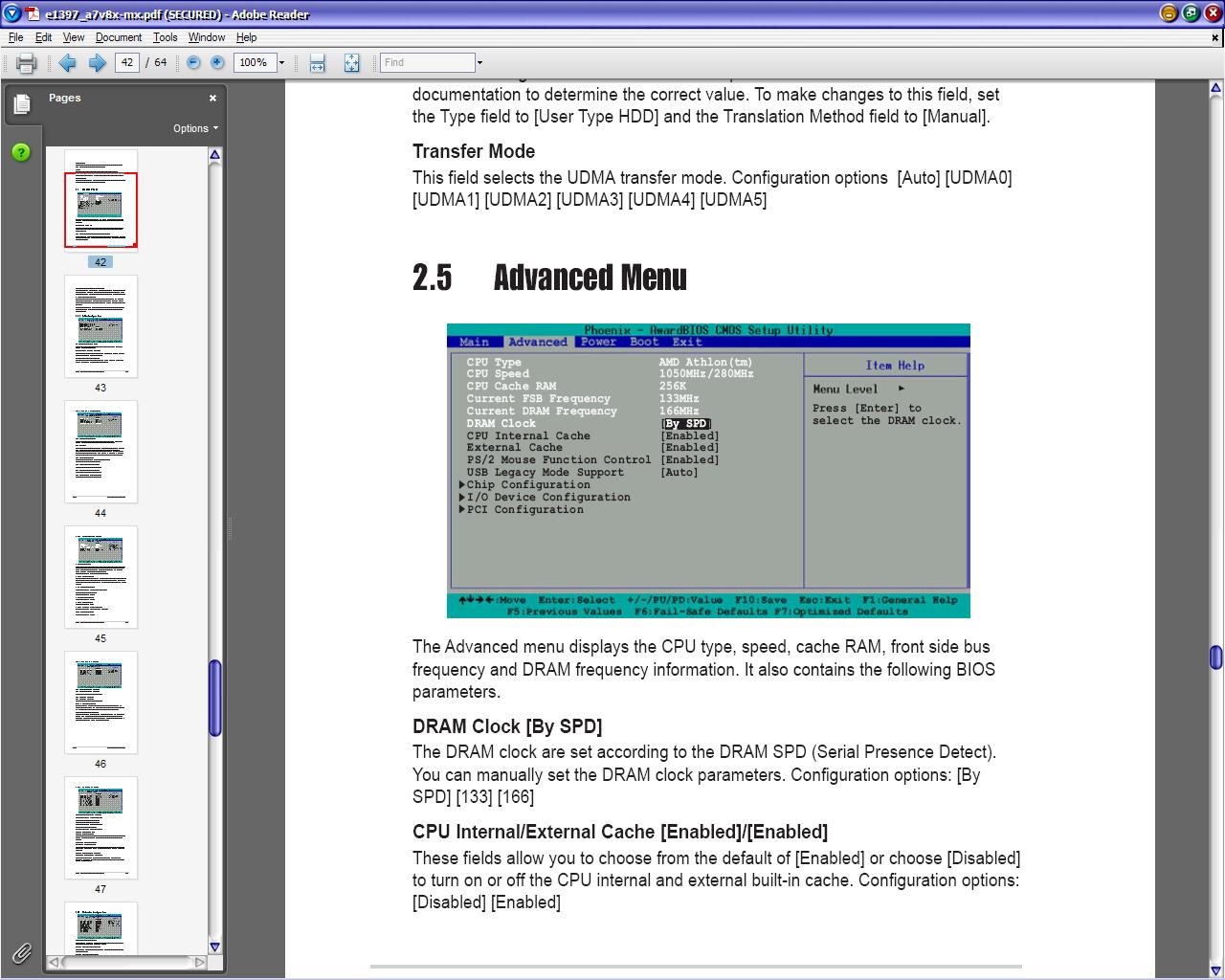Screen dimensions: 1225x980
Task: Close document with X on menu bar
Action: (x=1215, y=38)
